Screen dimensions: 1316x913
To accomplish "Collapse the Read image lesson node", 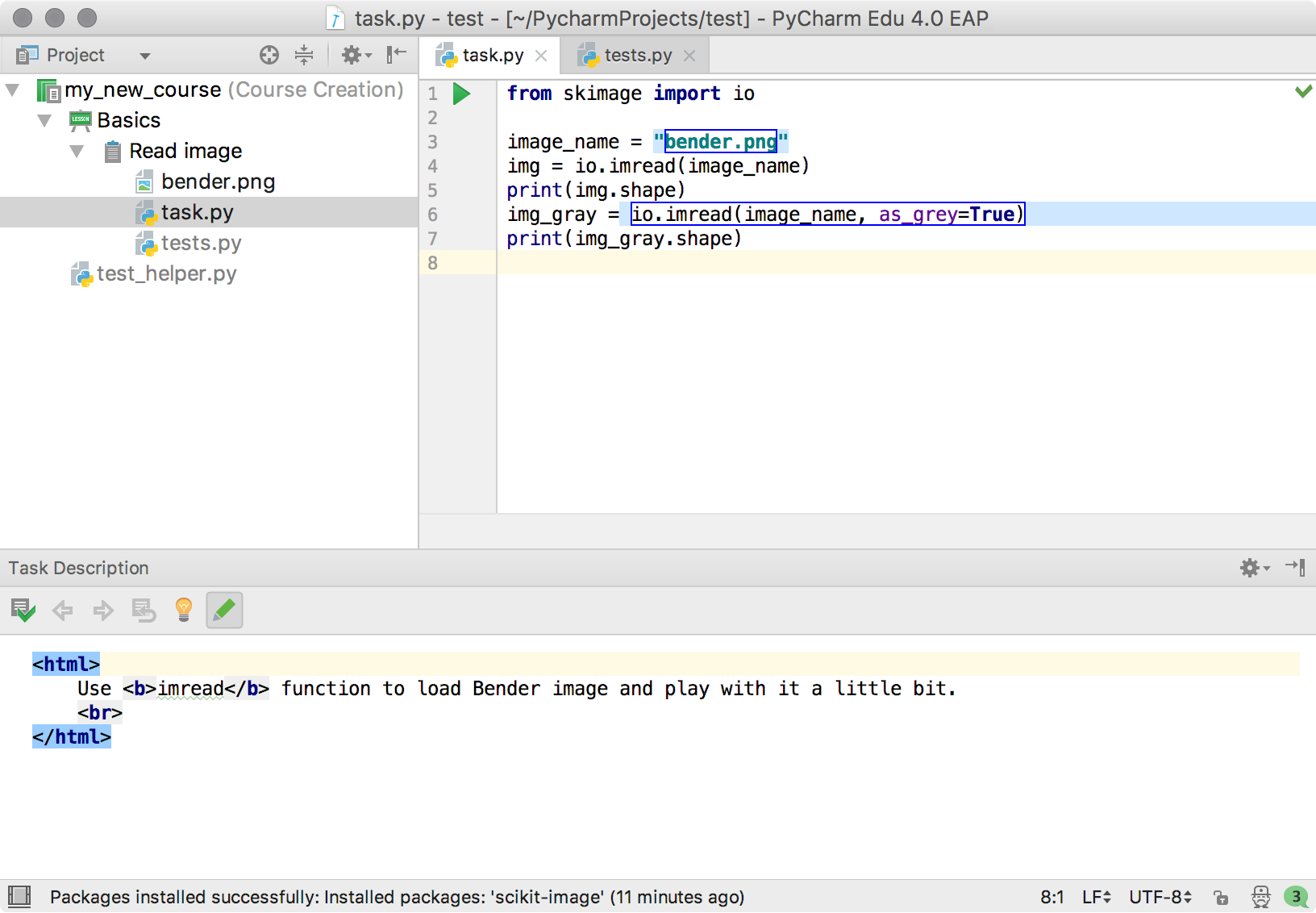I will (77, 151).
